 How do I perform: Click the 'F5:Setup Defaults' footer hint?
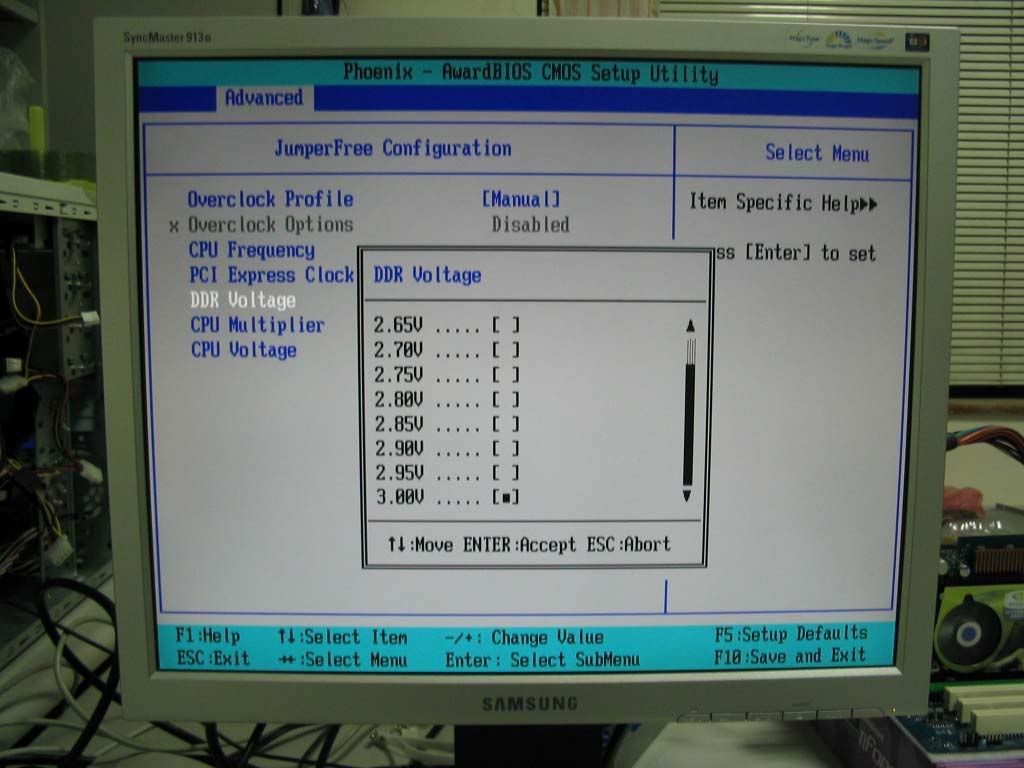tap(791, 634)
